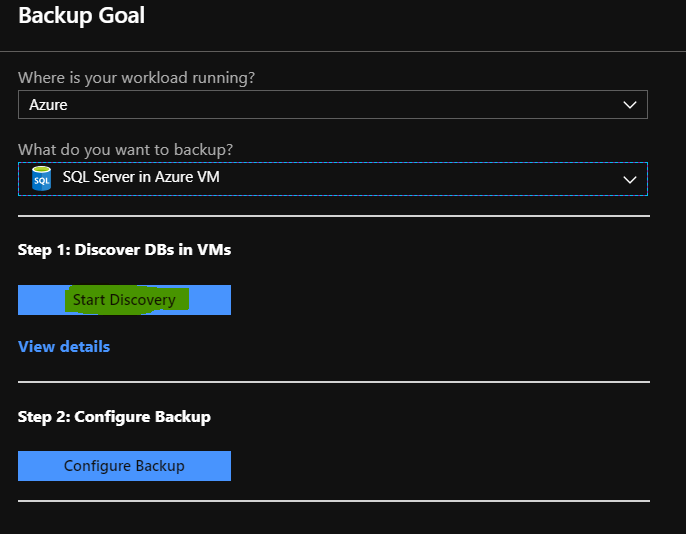Screen dimensions: 686x534
Task: Click the Start Discovery button
Action: [x=124, y=300]
